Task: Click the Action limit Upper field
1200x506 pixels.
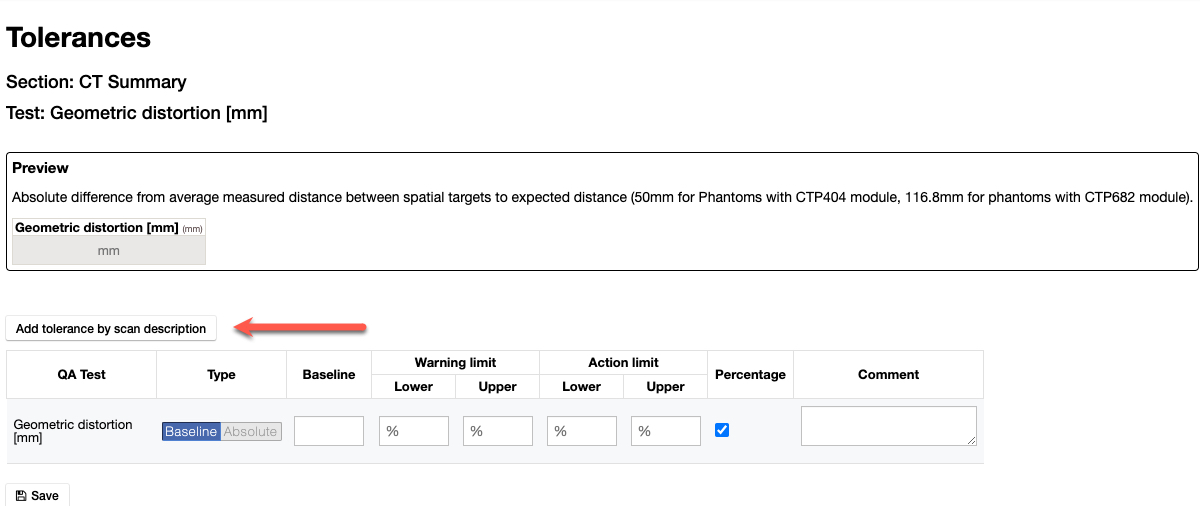Action: pos(666,431)
